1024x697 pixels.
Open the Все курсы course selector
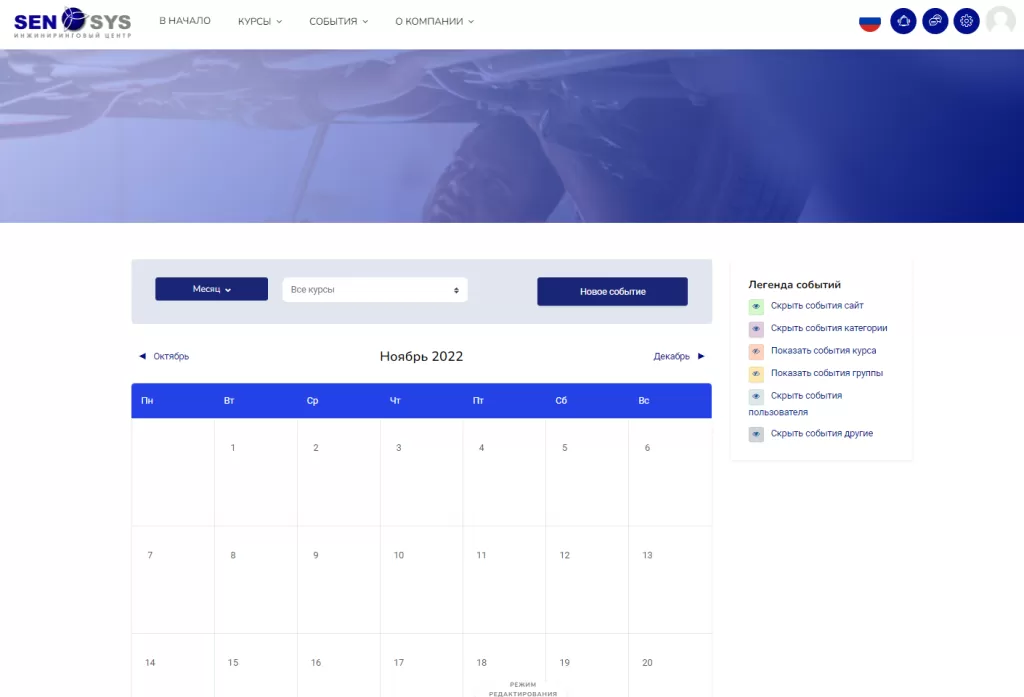point(375,289)
